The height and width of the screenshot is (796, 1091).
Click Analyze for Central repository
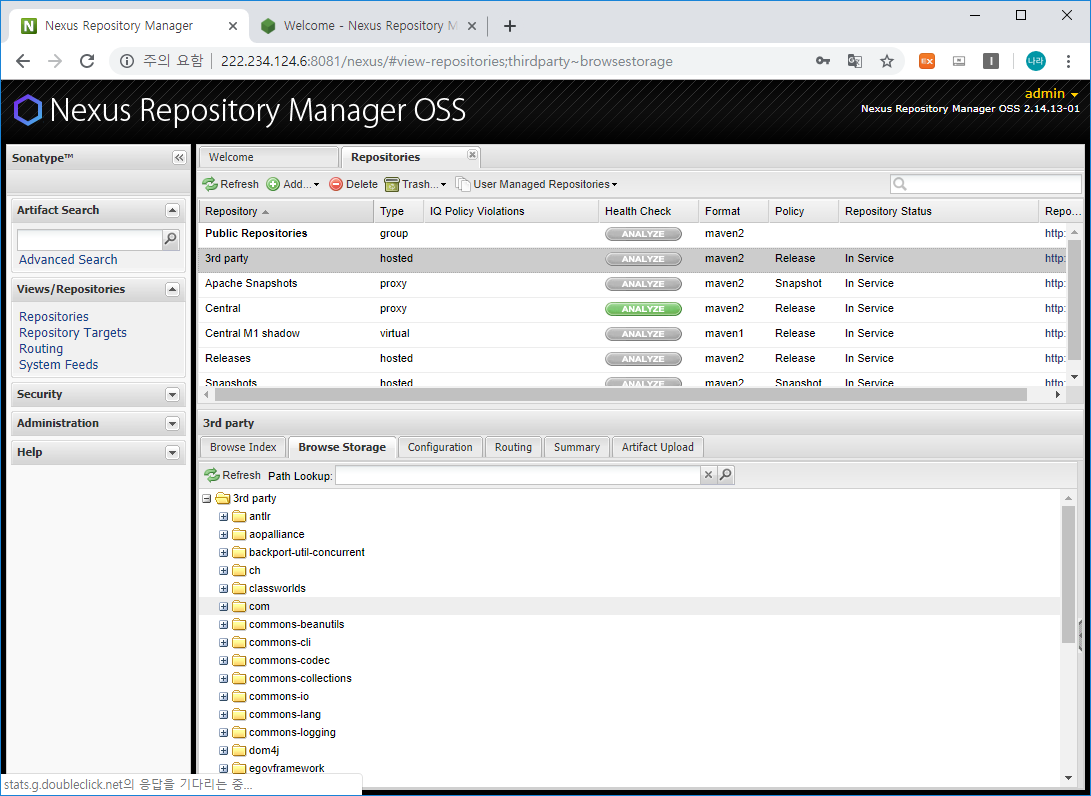click(643, 309)
